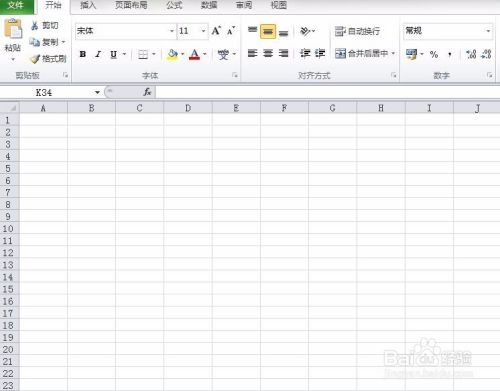Open the font size dropdown

click(203, 31)
